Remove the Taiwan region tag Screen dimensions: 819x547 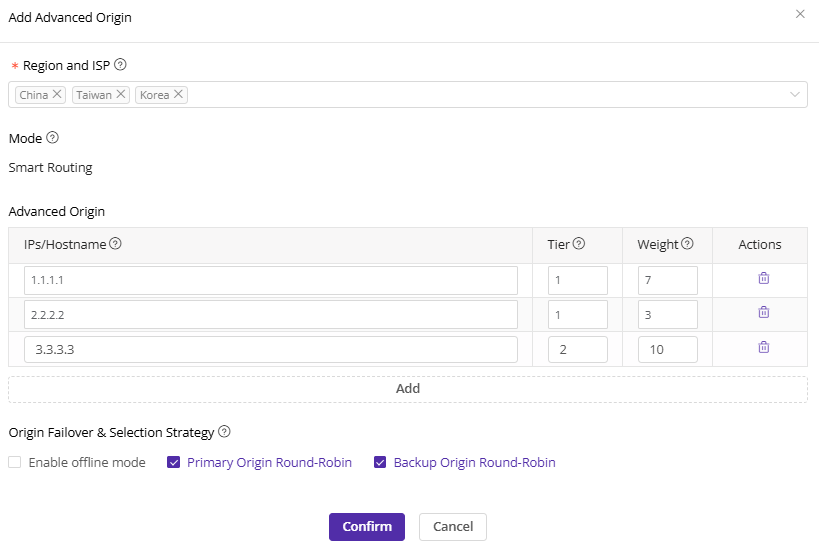point(121,94)
